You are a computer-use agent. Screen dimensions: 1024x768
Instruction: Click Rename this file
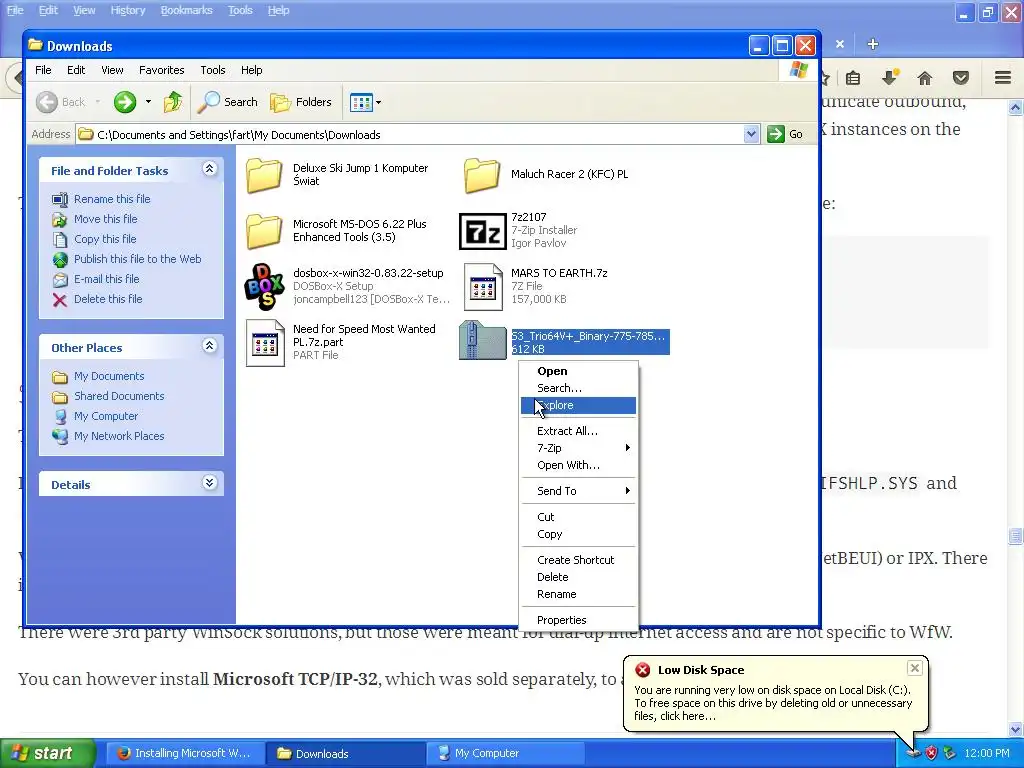(112, 199)
